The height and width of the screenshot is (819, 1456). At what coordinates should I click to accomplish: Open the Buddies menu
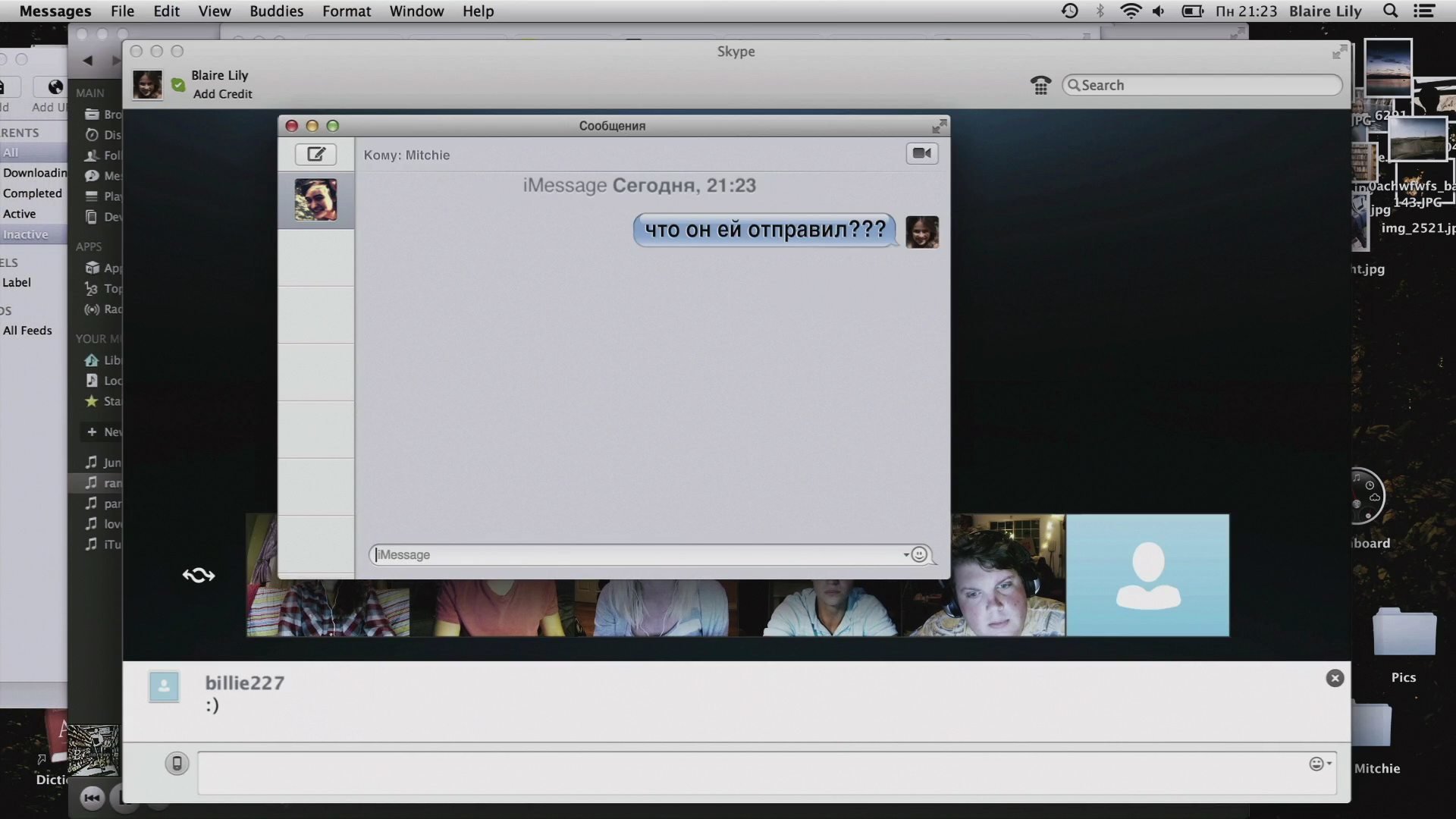coord(276,11)
